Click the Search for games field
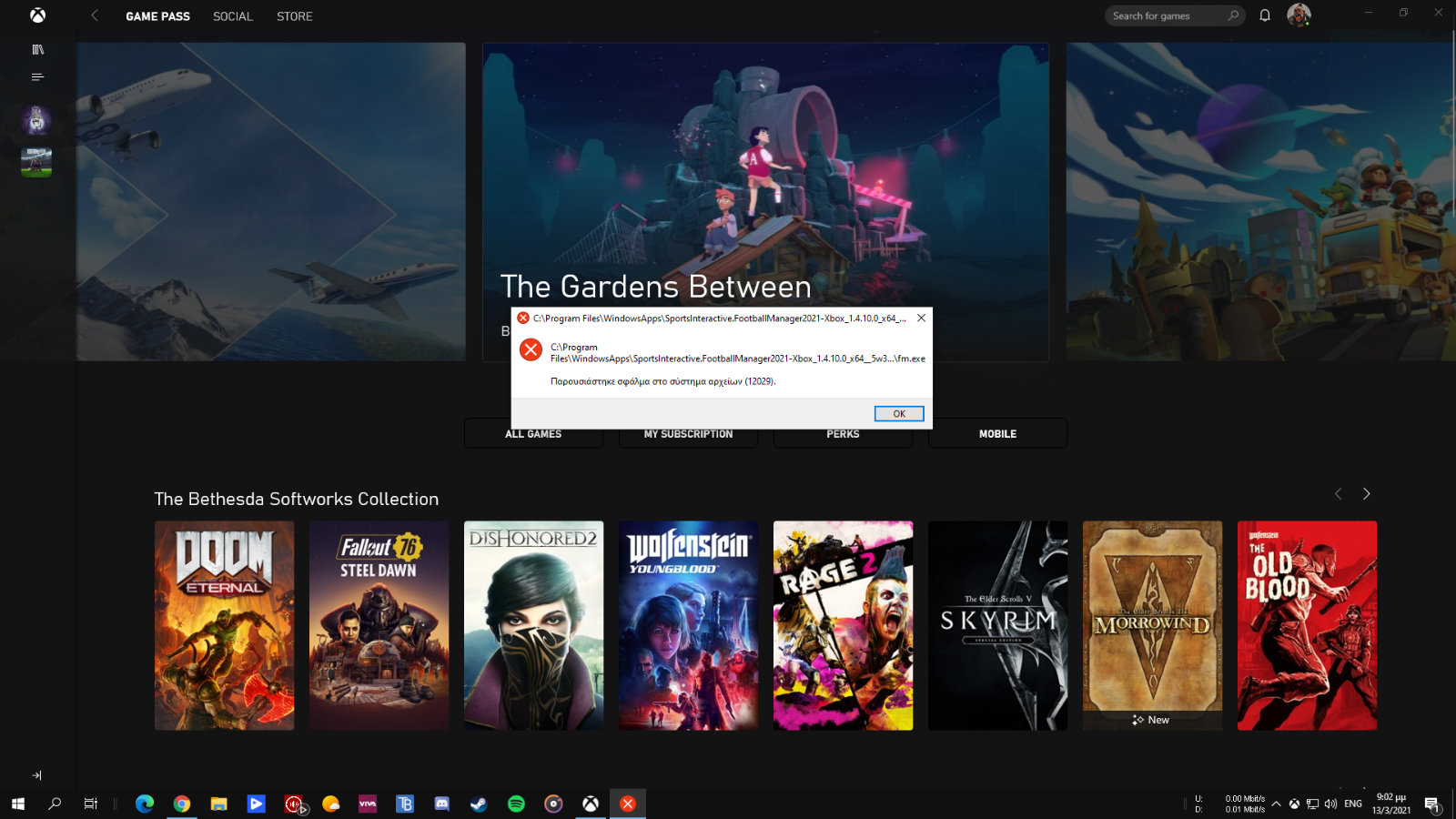1456x819 pixels. 1175,15
